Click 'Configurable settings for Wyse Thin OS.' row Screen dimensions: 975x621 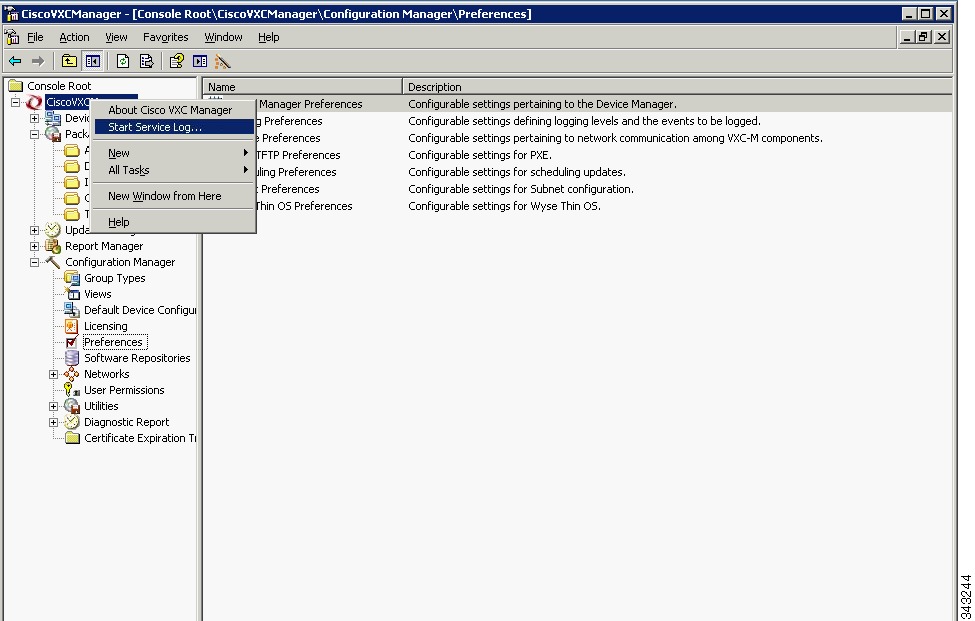pos(504,206)
